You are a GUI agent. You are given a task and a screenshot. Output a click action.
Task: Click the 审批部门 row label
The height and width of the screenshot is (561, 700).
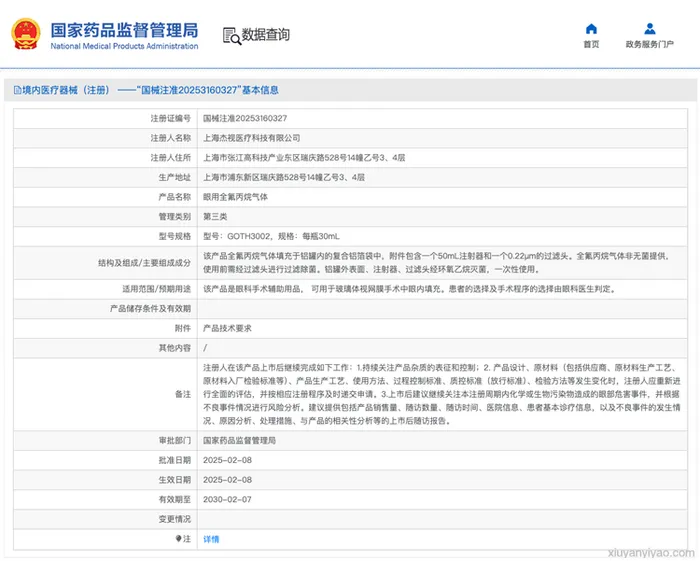(175, 440)
